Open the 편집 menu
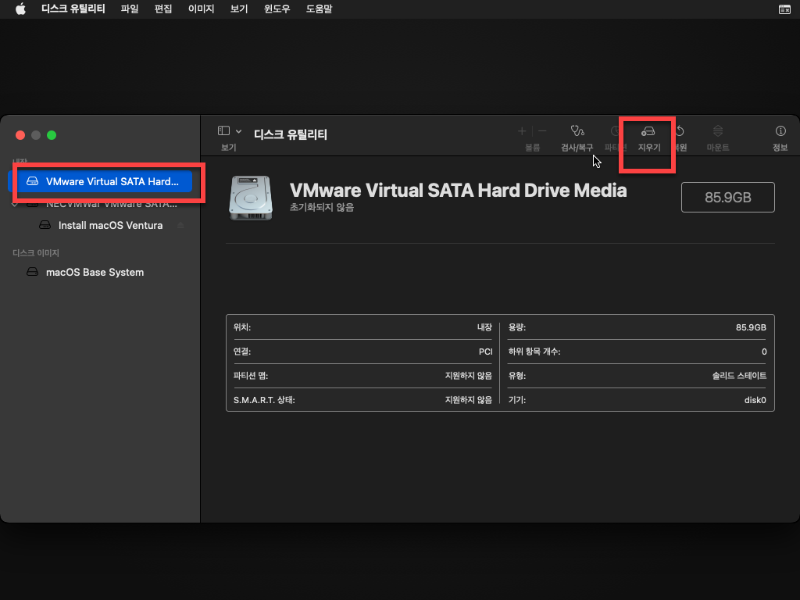The width and height of the screenshot is (800, 600). [x=163, y=9]
